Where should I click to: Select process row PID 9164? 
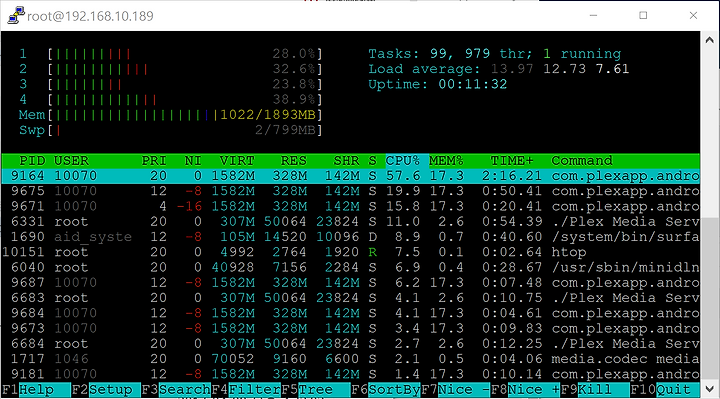click(351, 176)
